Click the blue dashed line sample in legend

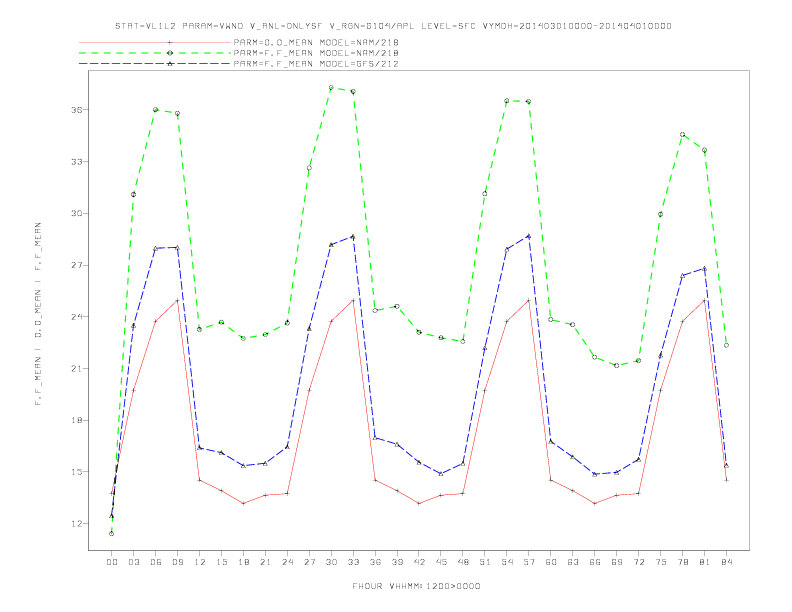pos(155,64)
